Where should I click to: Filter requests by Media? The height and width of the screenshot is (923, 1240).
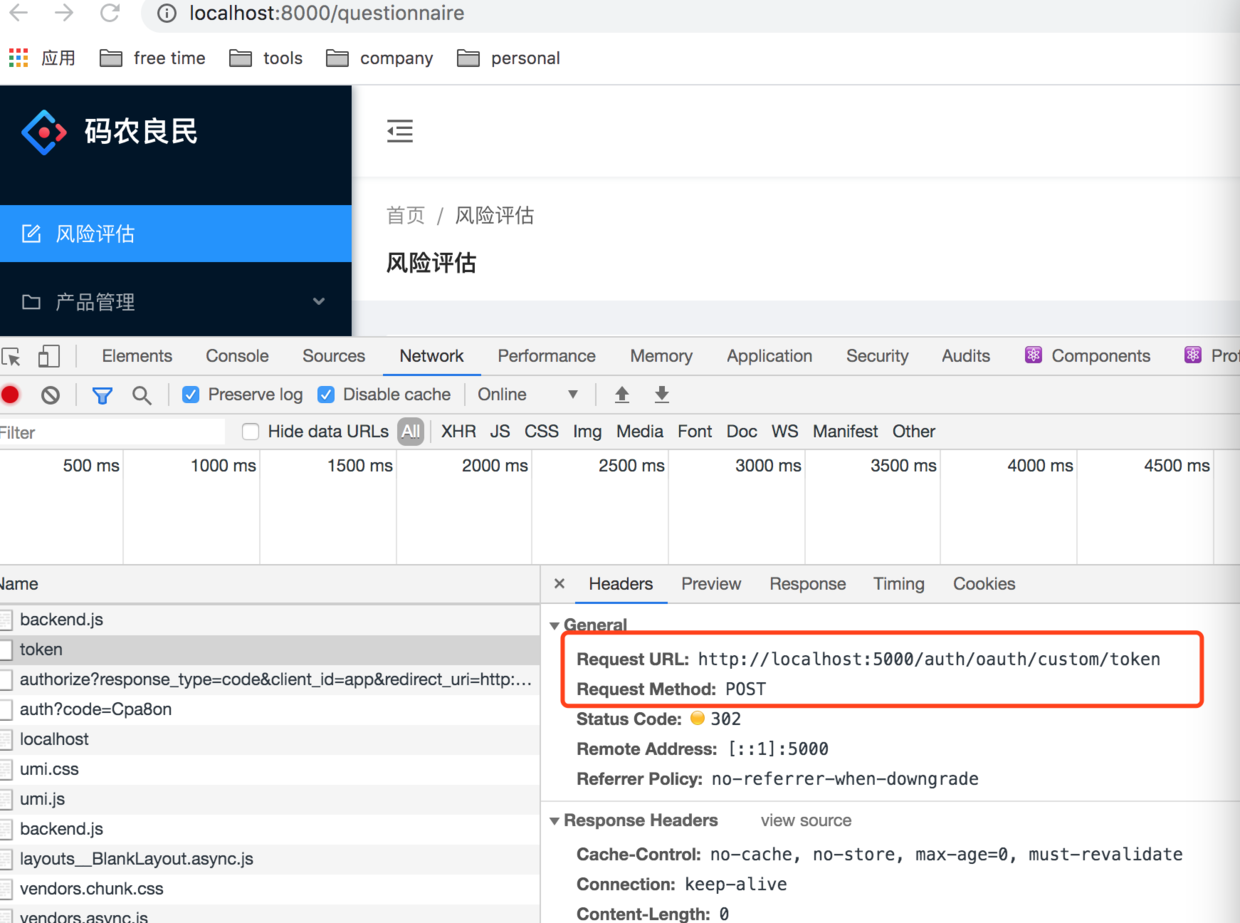640,432
